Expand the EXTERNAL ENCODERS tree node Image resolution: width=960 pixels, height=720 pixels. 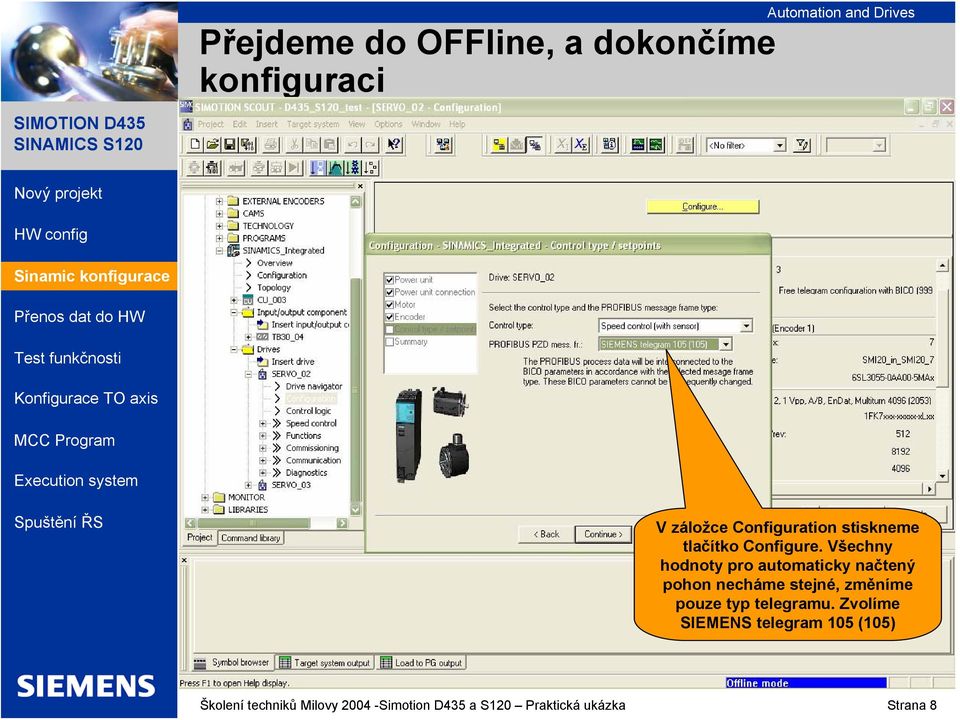pyautogui.click(x=219, y=201)
